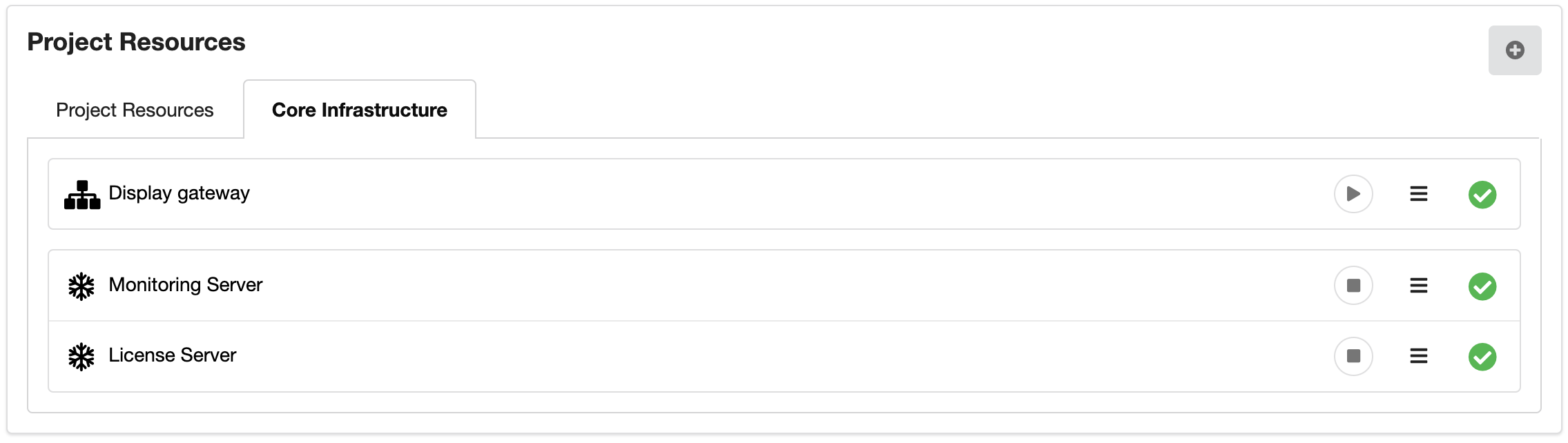The image size is (1568, 443).
Task: Click empty area of Display gateway row
Action: click(x=759, y=194)
